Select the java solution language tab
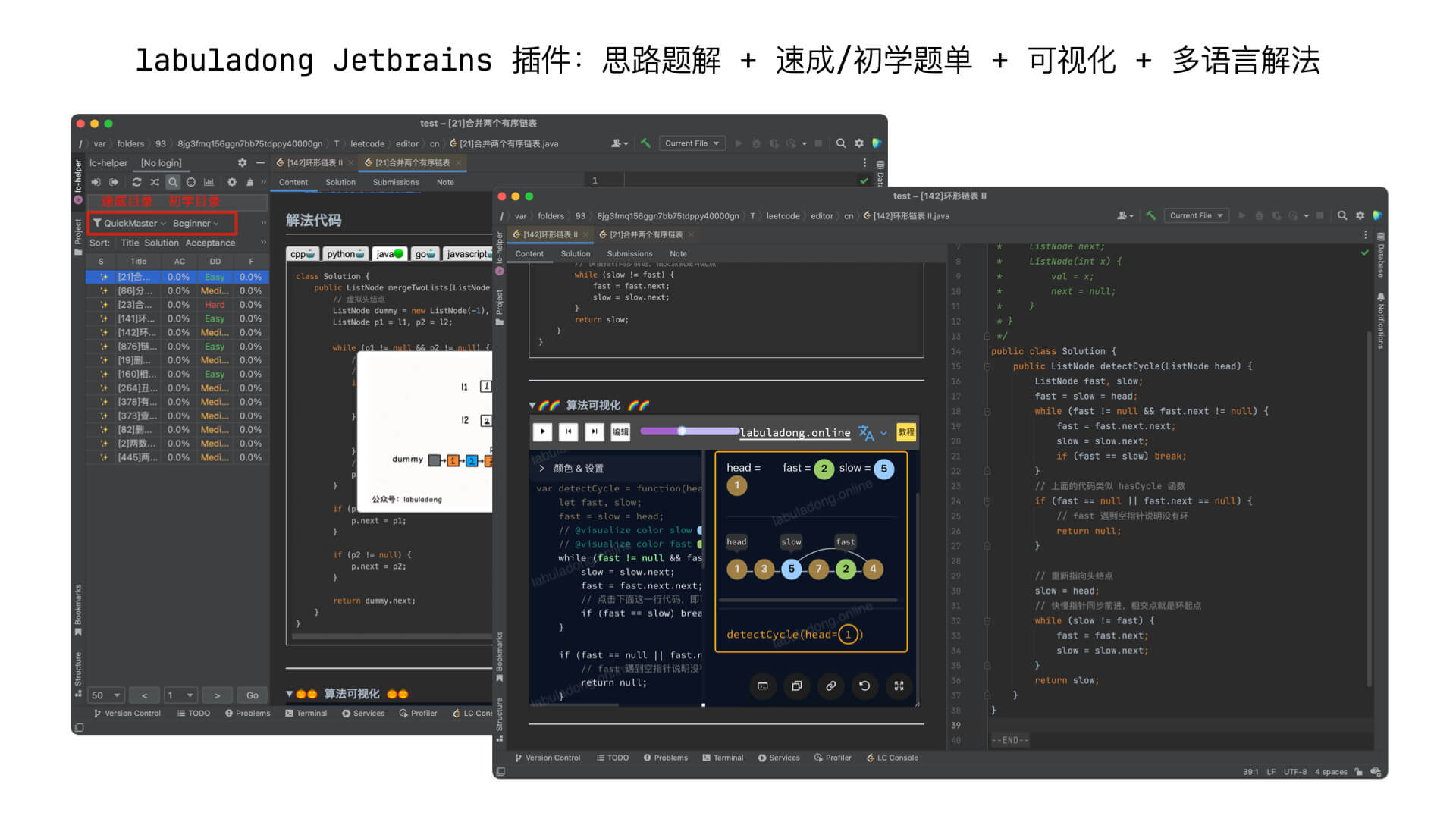Viewport: 1456px width, 819px height. click(x=390, y=254)
